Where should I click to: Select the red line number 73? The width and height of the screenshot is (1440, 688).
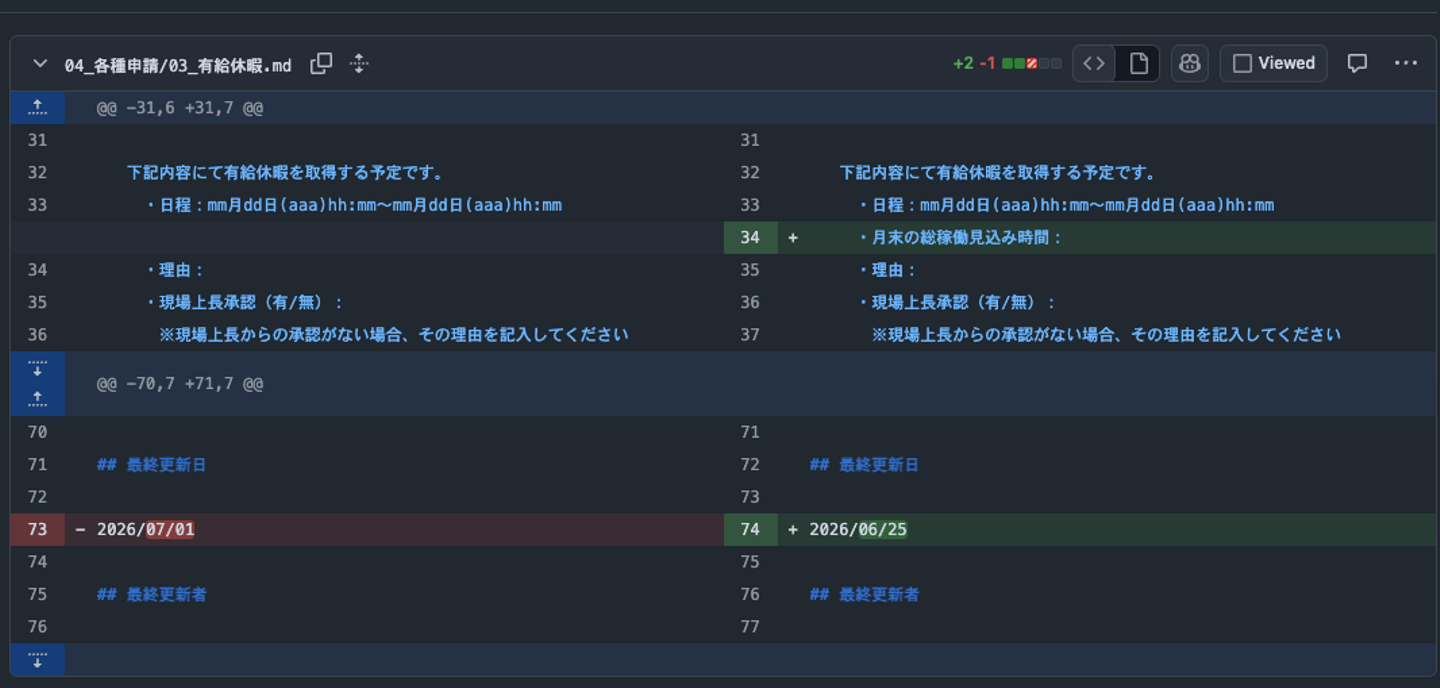pos(37,530)
